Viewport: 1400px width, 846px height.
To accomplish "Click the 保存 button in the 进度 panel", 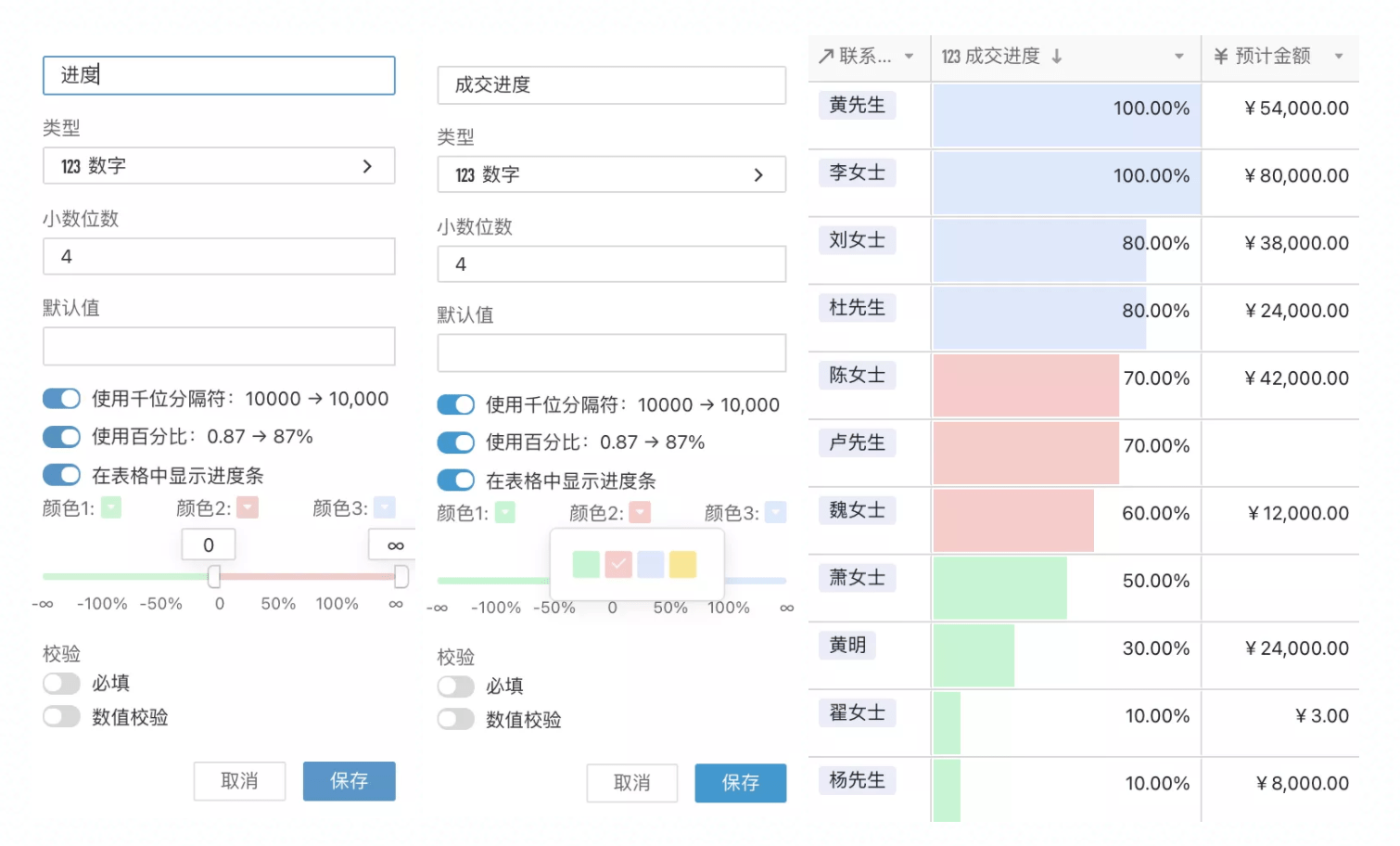I will [x=350, y=781].
